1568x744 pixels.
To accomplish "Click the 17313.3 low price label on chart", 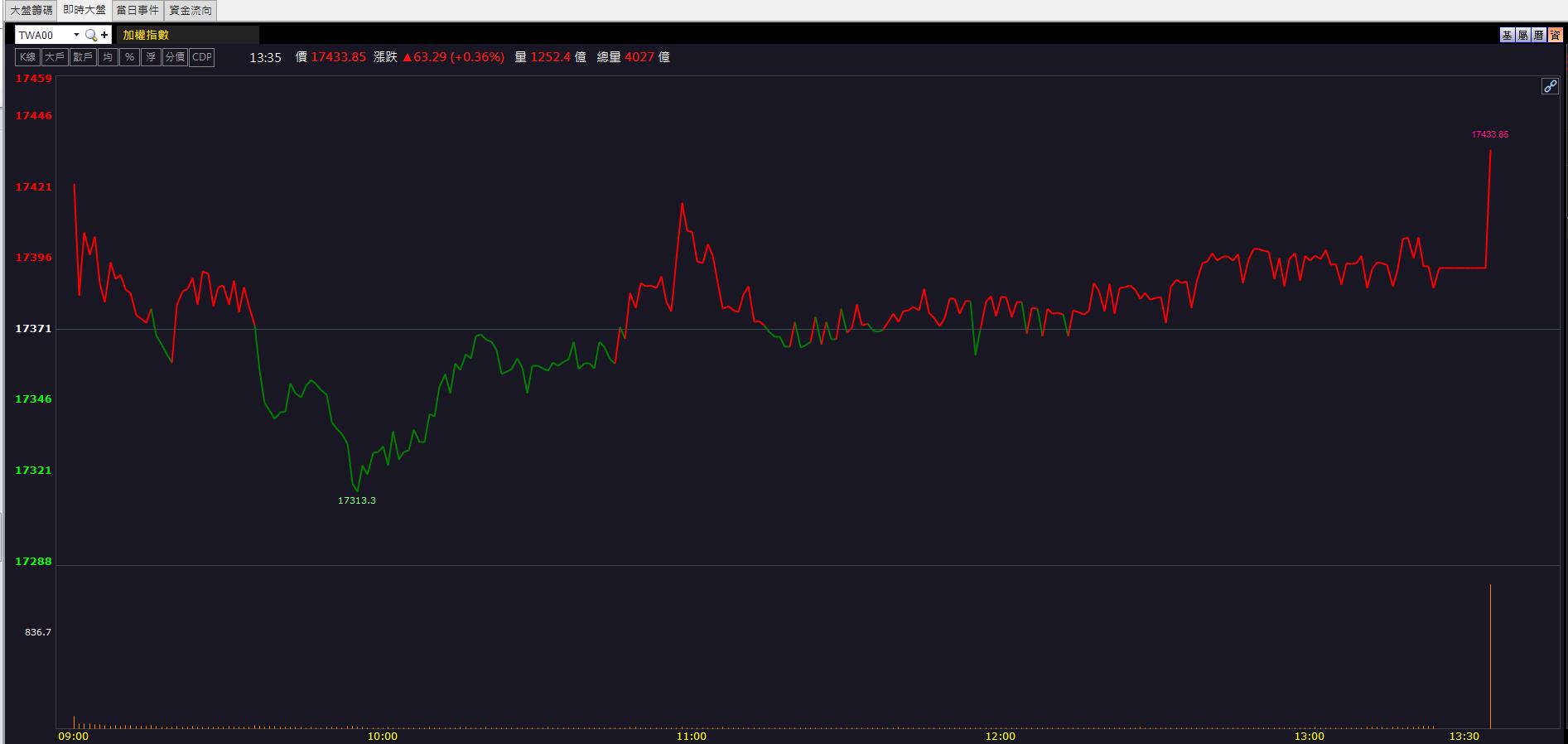I will pyautogui.click(x=357, y=500).
